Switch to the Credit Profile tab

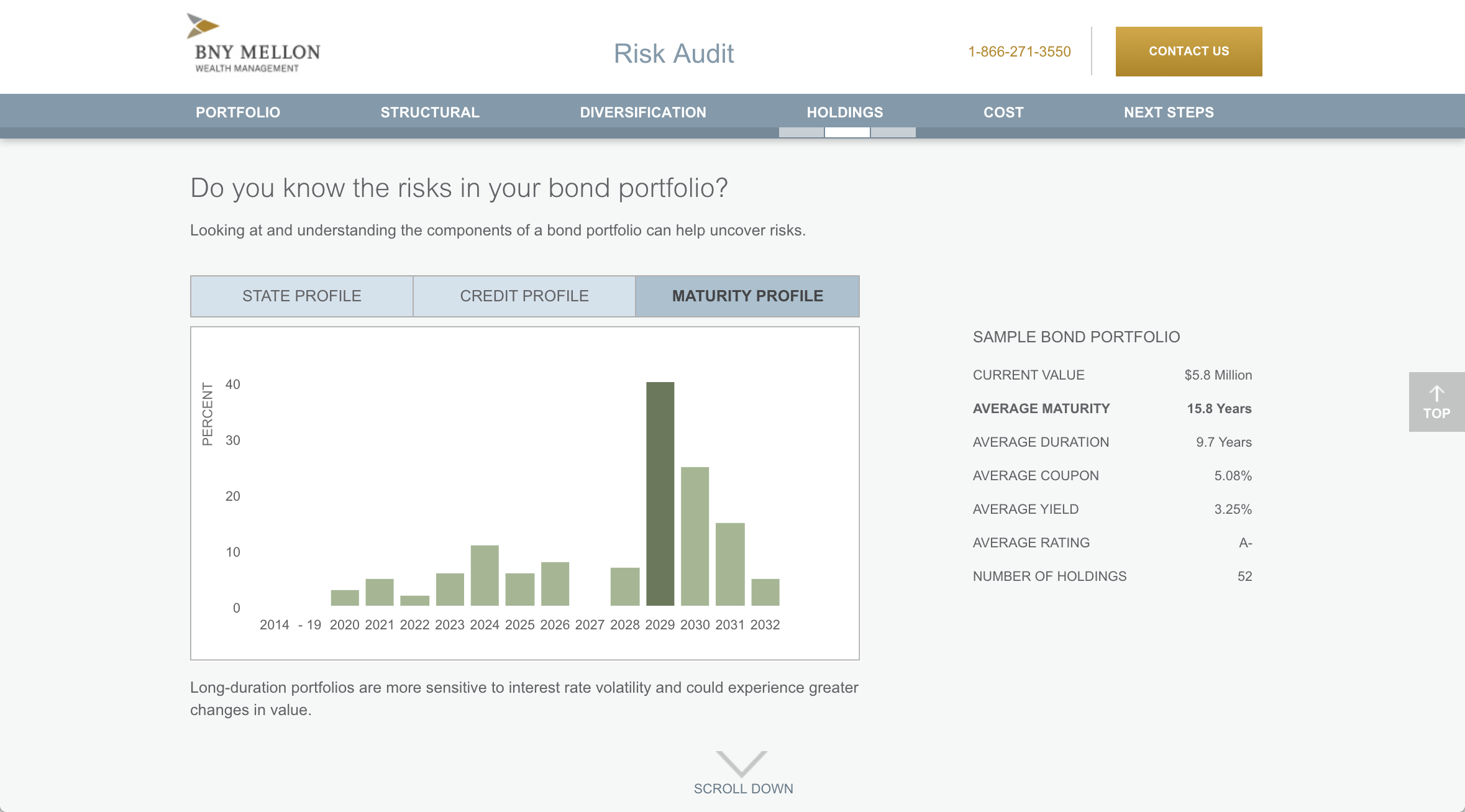pyautogui.click(x=524, y=296)
